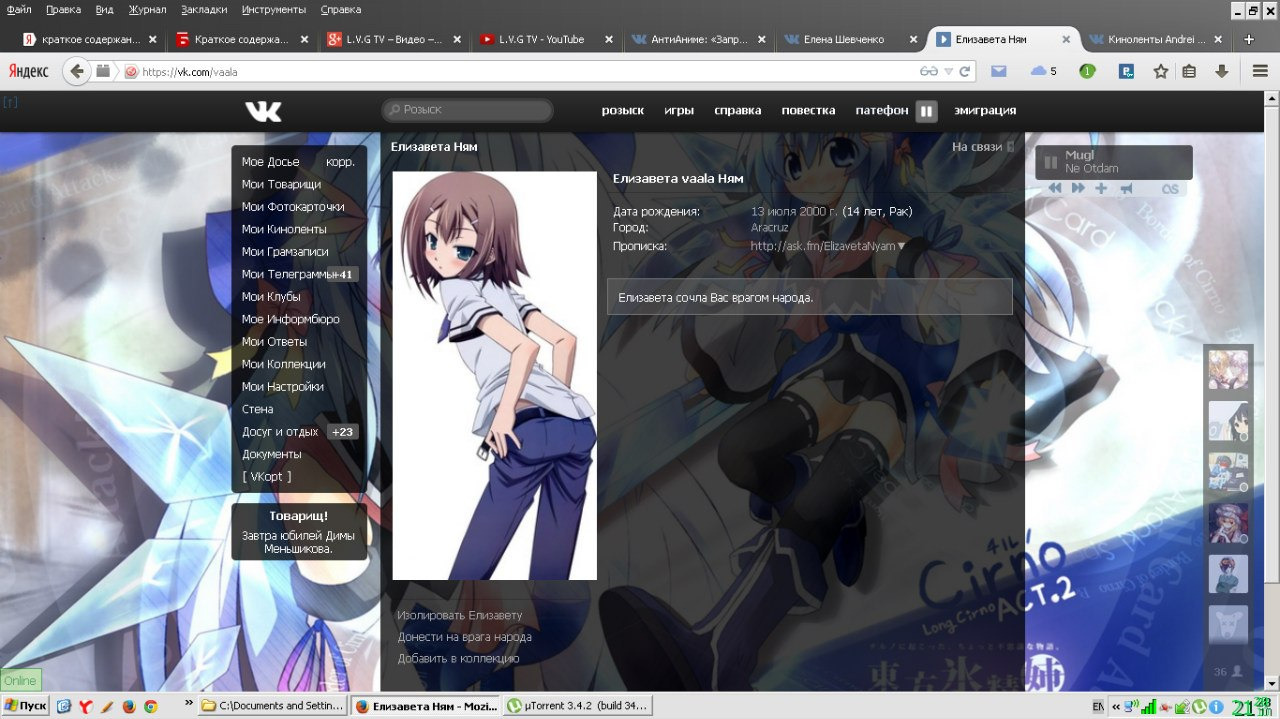Switch to C:\Documents and Settings taskbar window
The height and width of the screenshot is (719, 1280).
[273, 706]
